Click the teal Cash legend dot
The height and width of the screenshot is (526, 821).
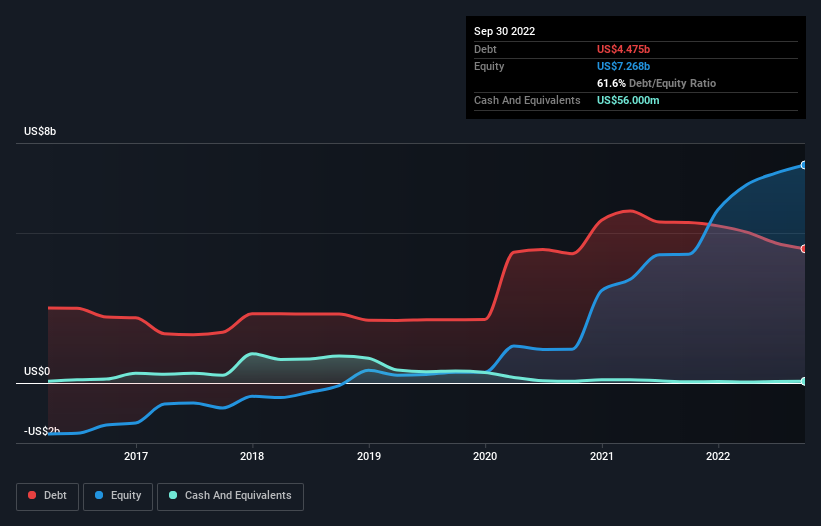[x=173, y=495]
